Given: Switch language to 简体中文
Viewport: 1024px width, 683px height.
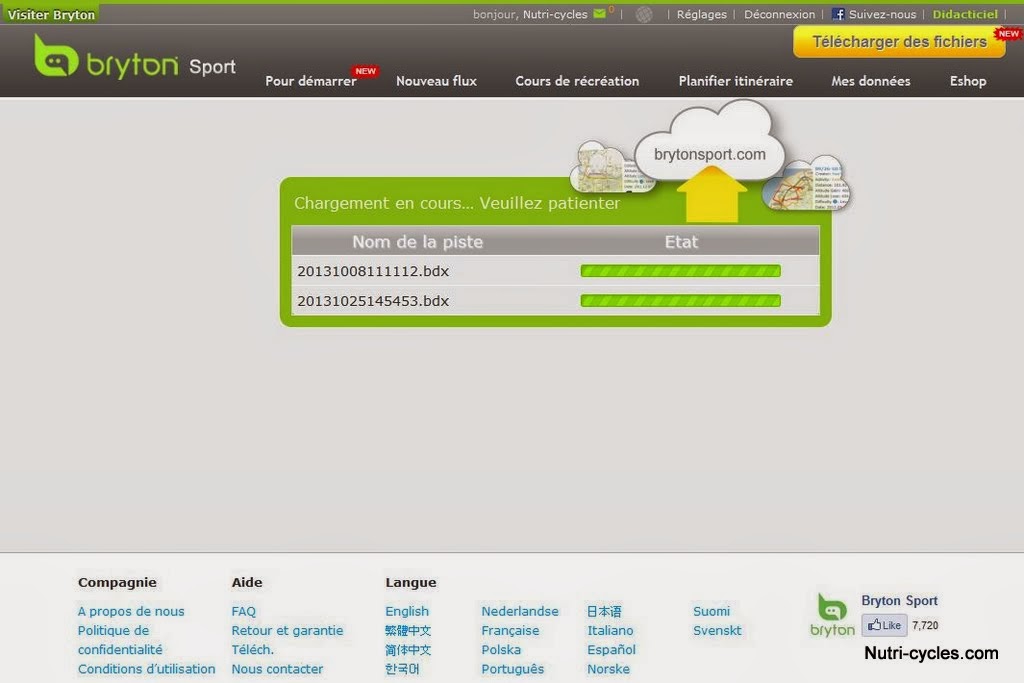Looking at the screenshot, I should tap(408, 650).
